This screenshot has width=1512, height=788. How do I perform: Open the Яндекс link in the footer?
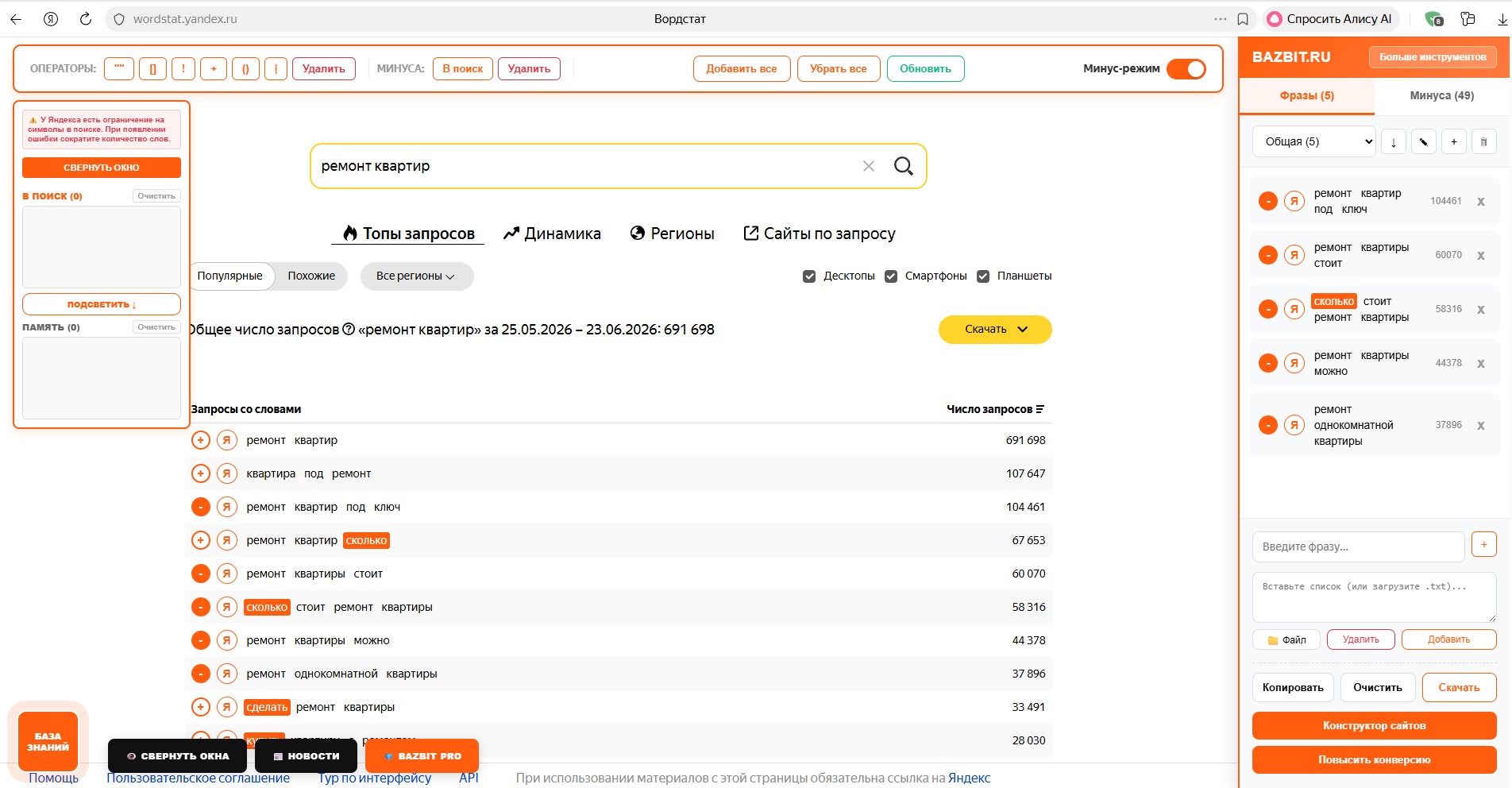[x=969, y=778]
